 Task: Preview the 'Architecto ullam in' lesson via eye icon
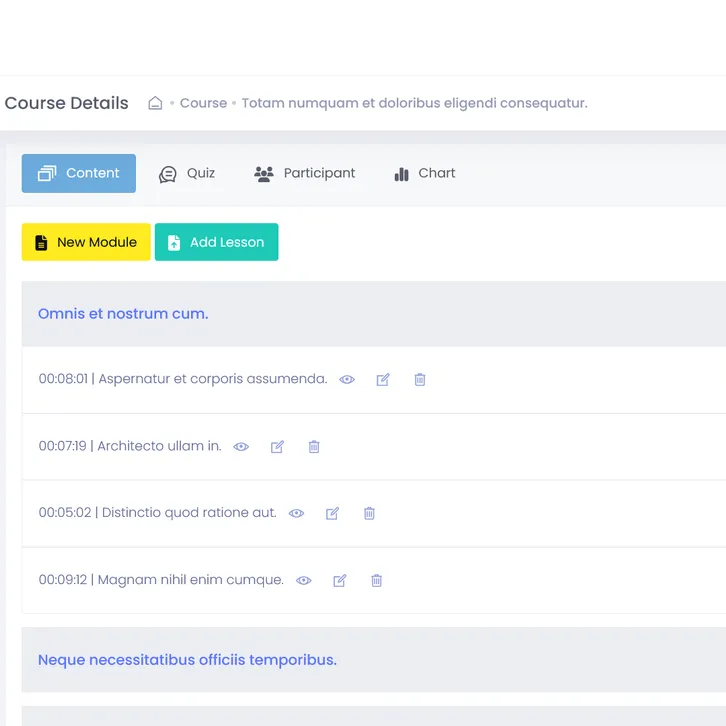point(241,447)
